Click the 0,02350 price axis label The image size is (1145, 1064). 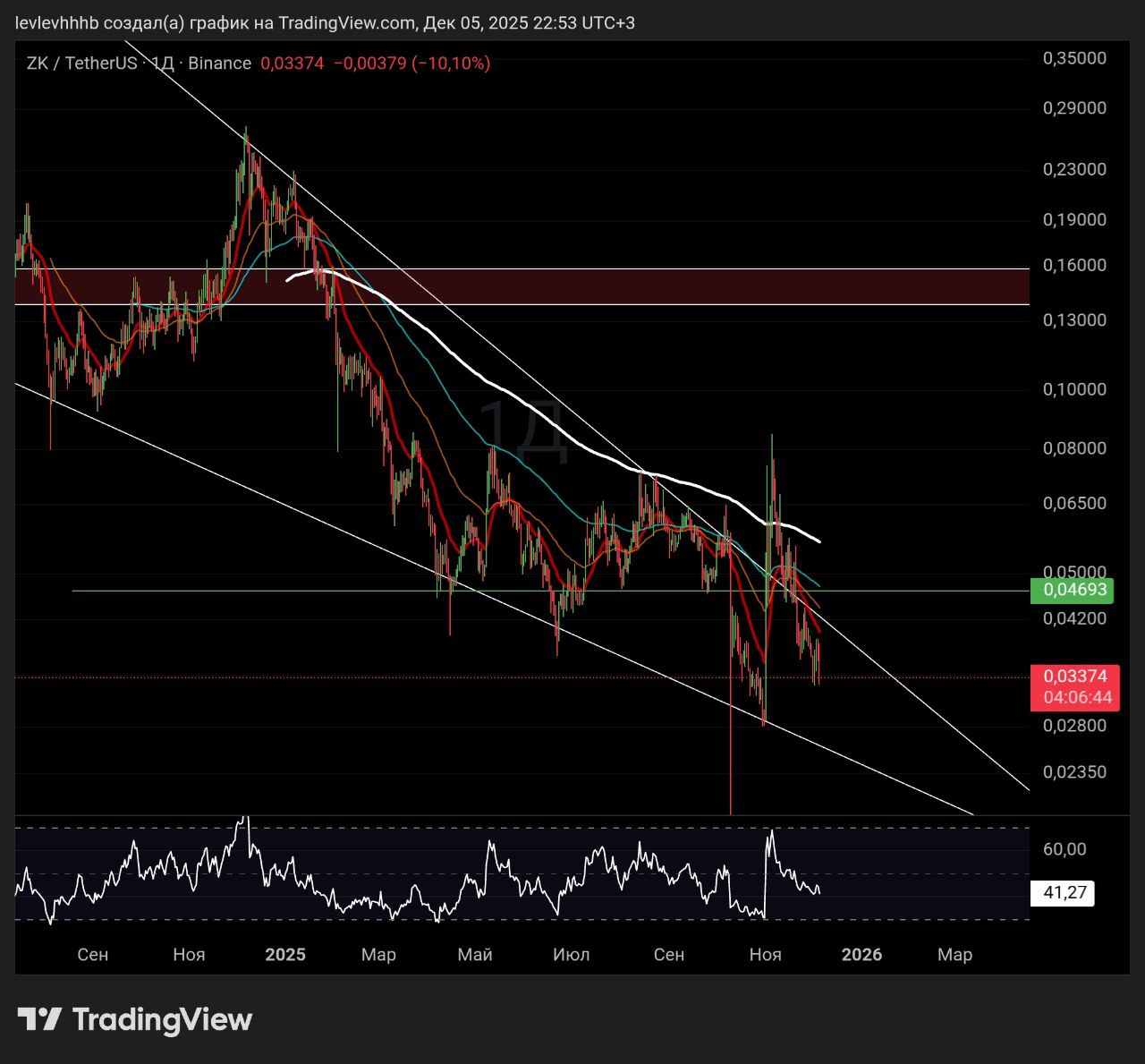click(x=1074, y=771)
